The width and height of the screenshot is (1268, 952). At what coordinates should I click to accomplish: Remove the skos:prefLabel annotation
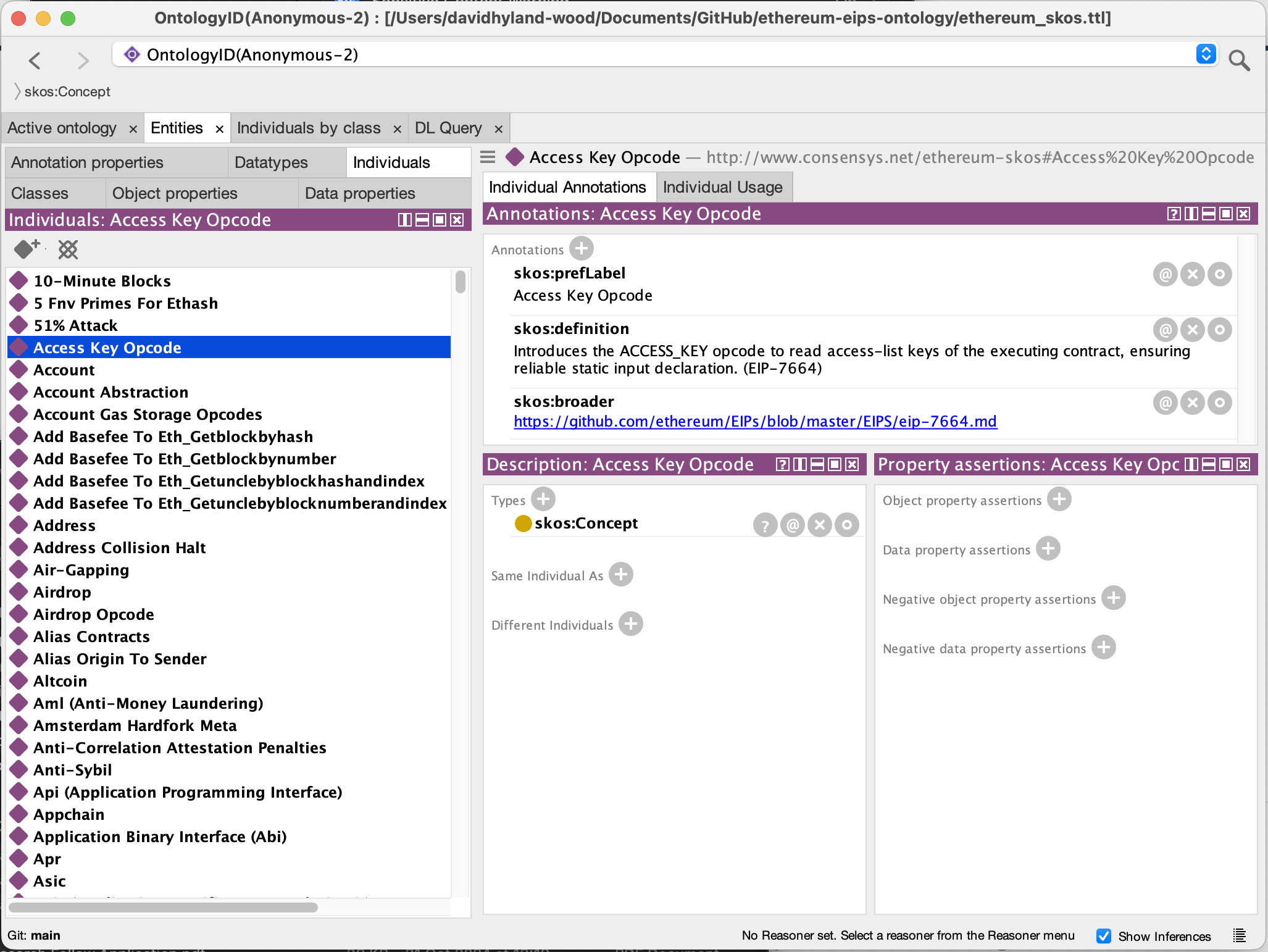click(1192, 274)
